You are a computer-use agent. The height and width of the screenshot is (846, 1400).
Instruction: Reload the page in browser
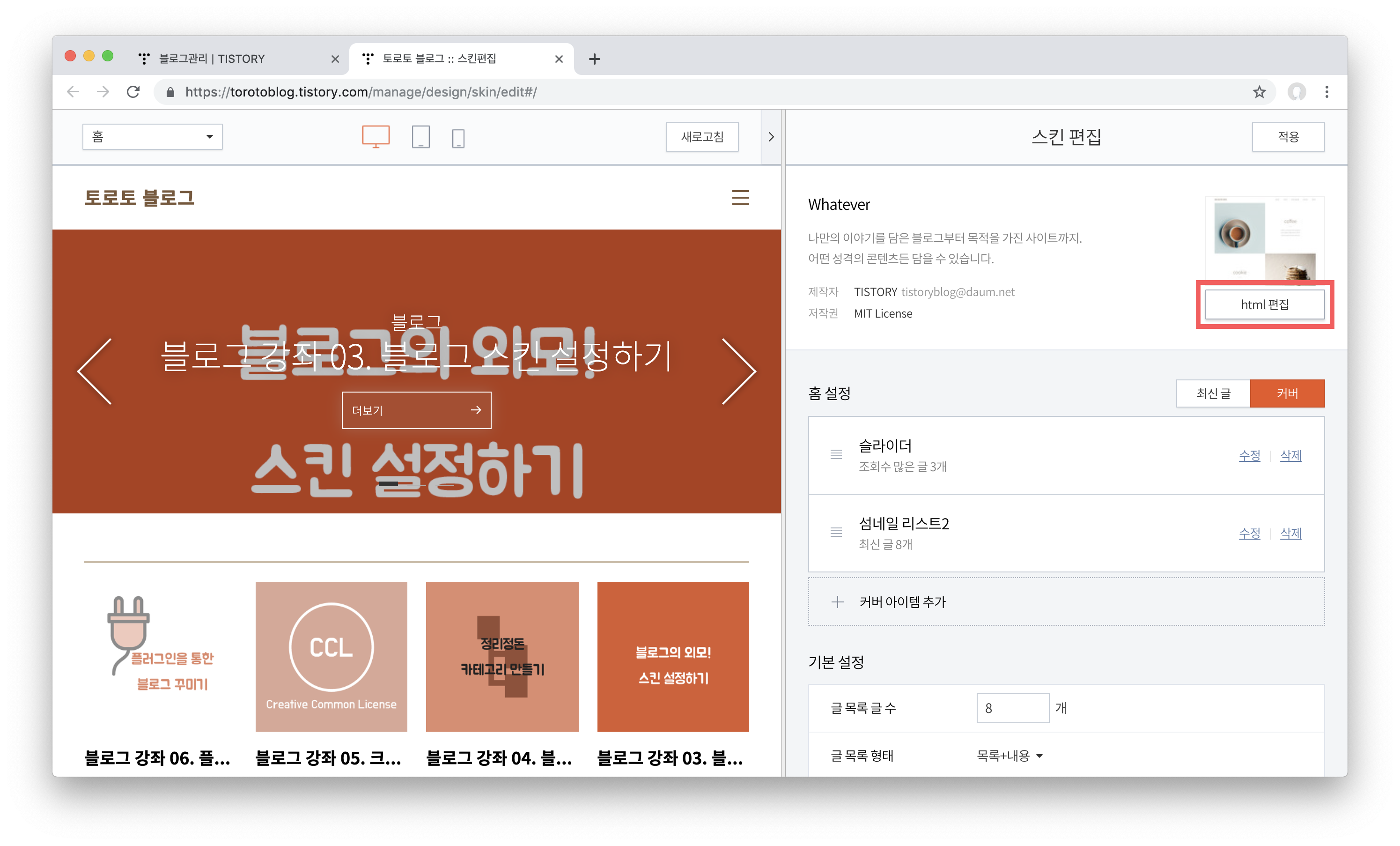coord(133,92)
